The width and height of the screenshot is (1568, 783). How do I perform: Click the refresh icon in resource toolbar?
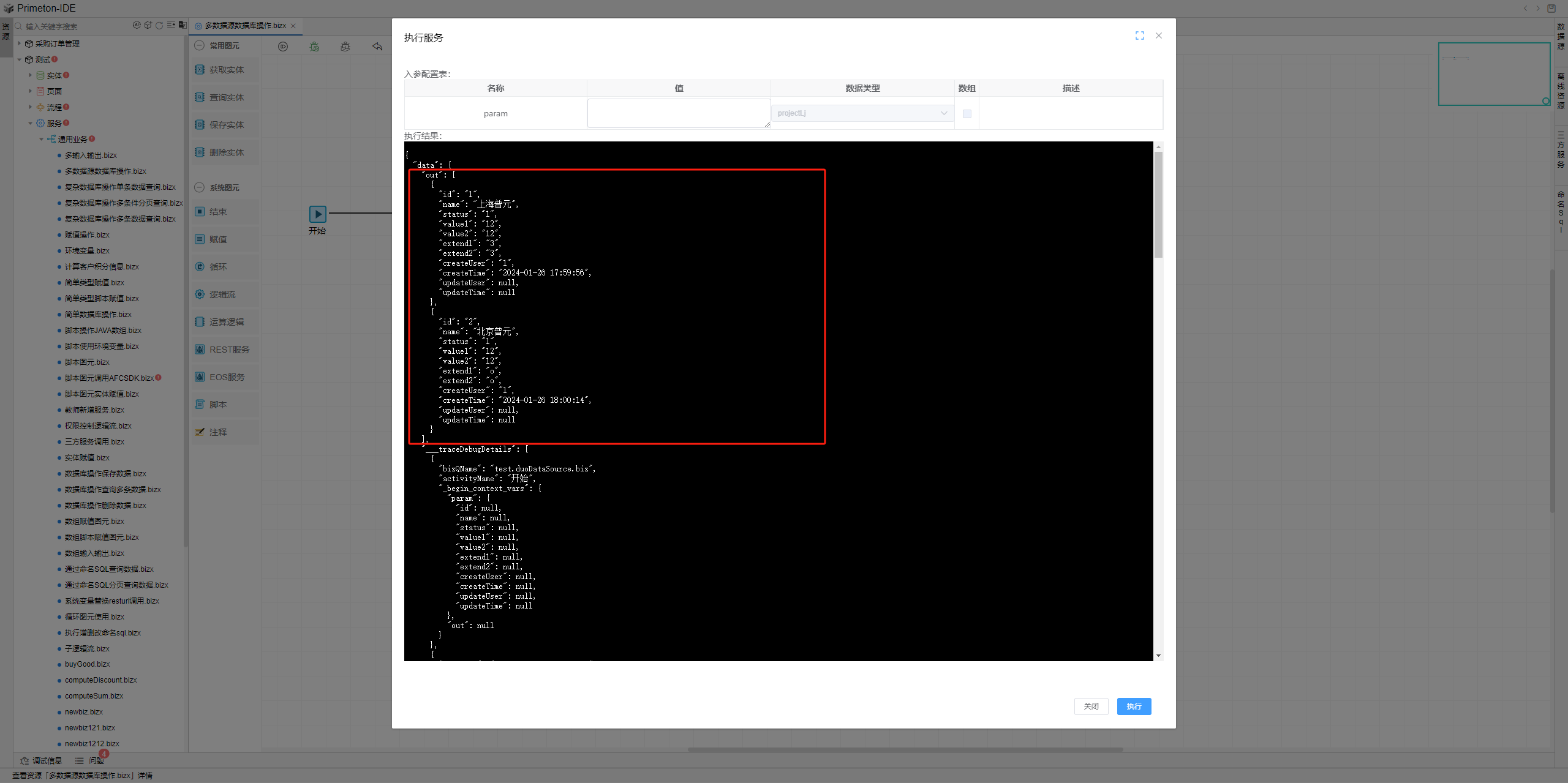(159, 25)
